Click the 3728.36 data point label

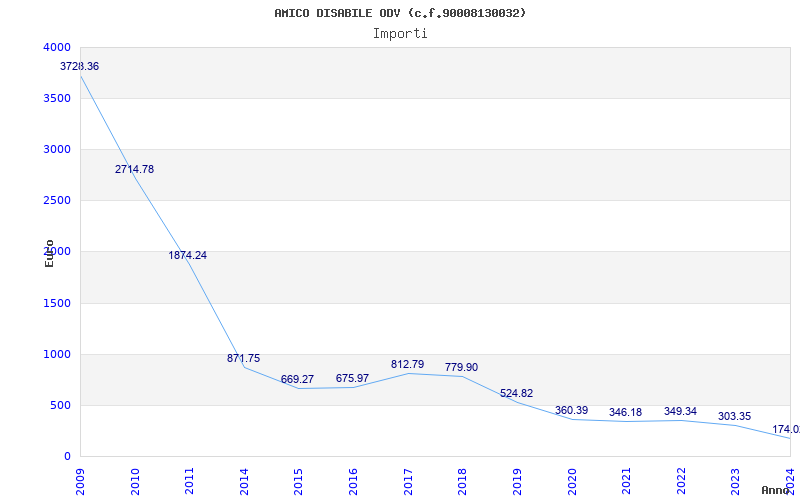[79, 66]
